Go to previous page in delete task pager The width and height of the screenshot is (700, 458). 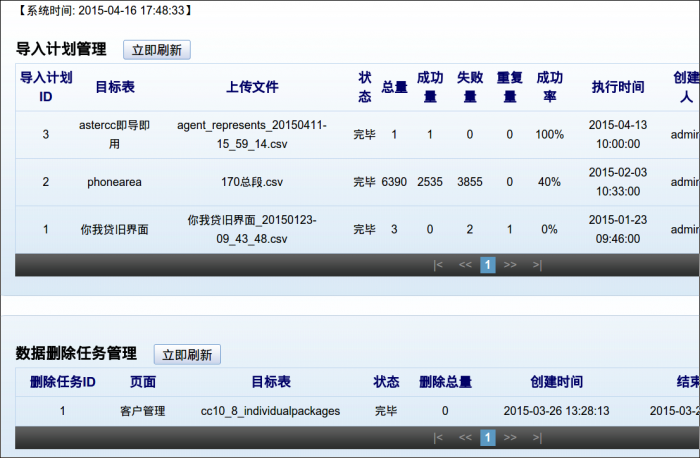465,437
